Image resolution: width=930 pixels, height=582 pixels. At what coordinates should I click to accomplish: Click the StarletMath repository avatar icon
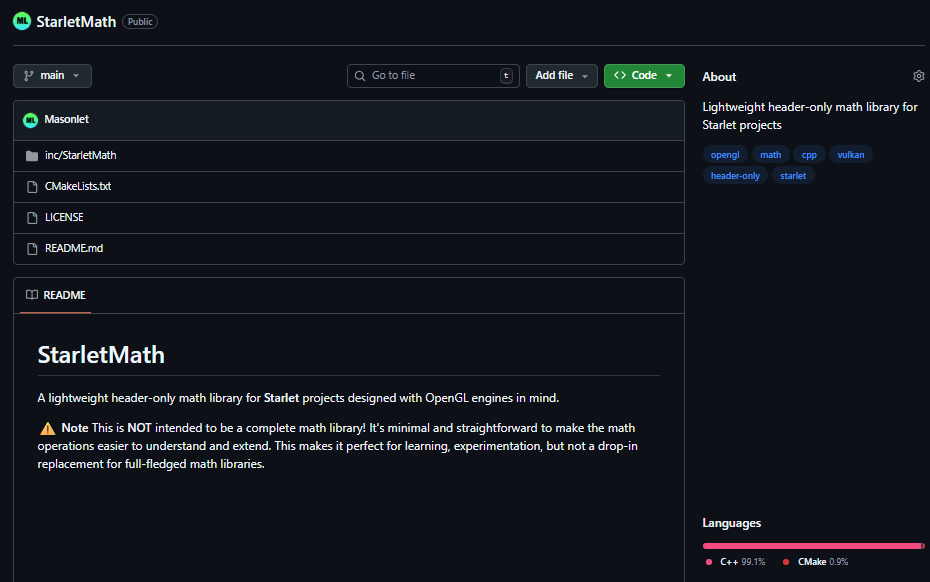pyautogui.click(x=21, y=20)
